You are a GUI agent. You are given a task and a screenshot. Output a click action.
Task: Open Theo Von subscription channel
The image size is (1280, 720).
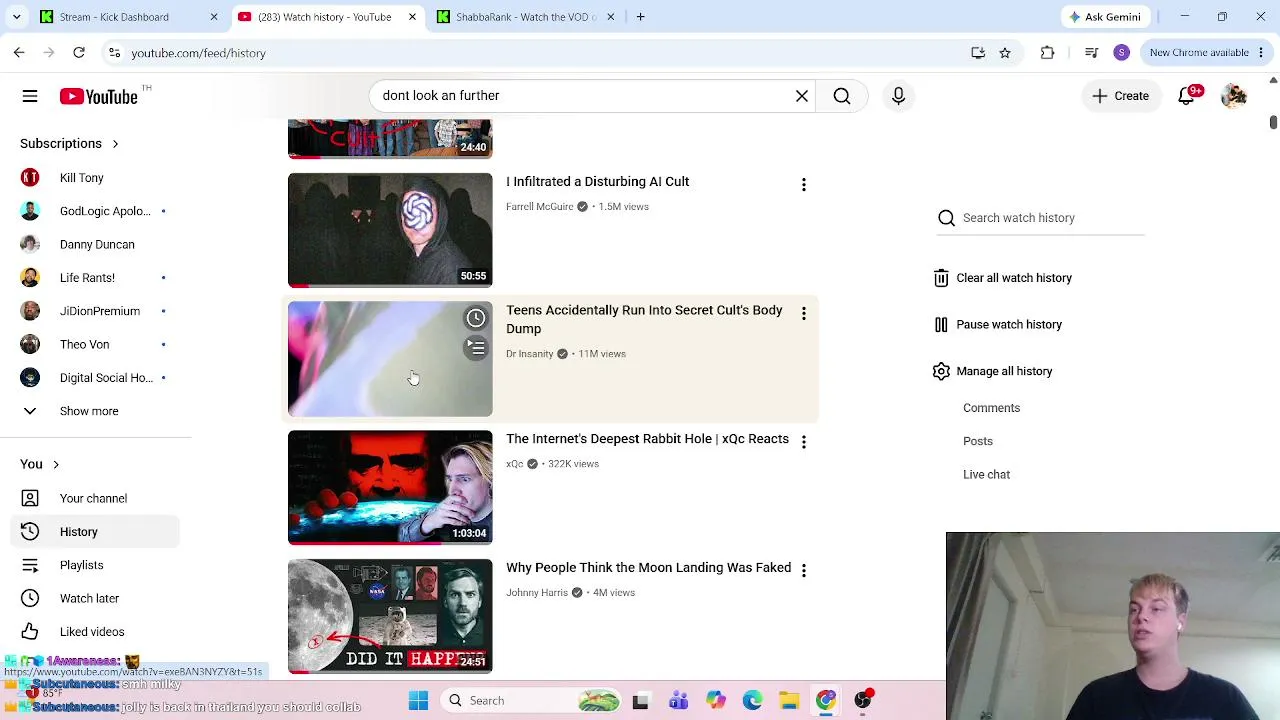(96, 345)
